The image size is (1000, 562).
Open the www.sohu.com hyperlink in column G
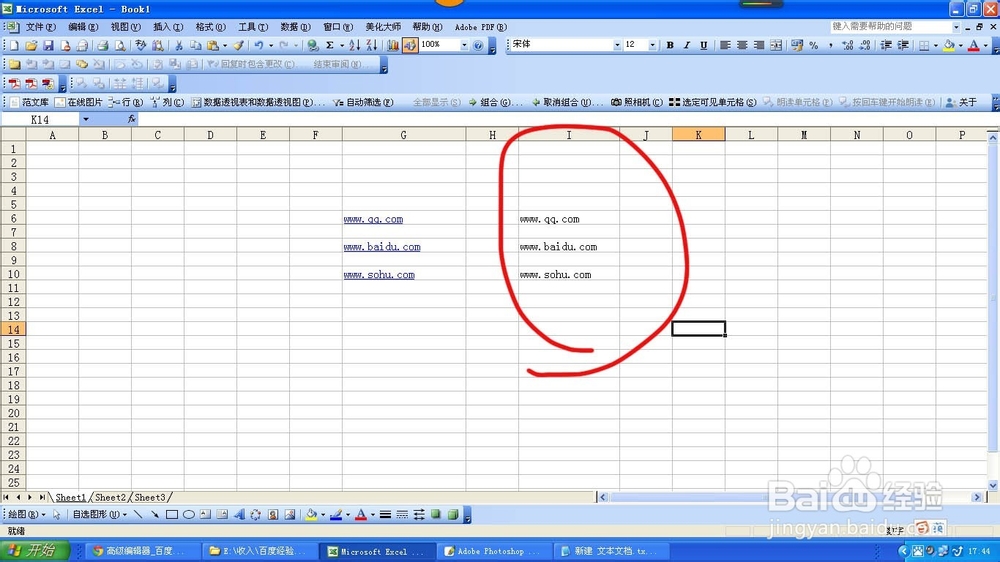(x=379, y=275)
